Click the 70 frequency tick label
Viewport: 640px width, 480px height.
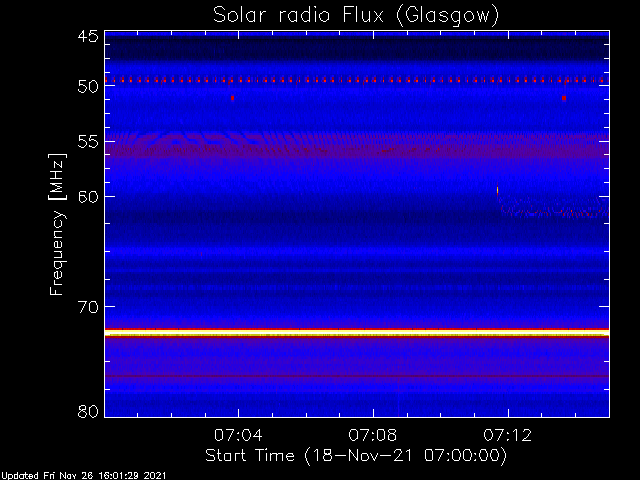pos(88,307)
